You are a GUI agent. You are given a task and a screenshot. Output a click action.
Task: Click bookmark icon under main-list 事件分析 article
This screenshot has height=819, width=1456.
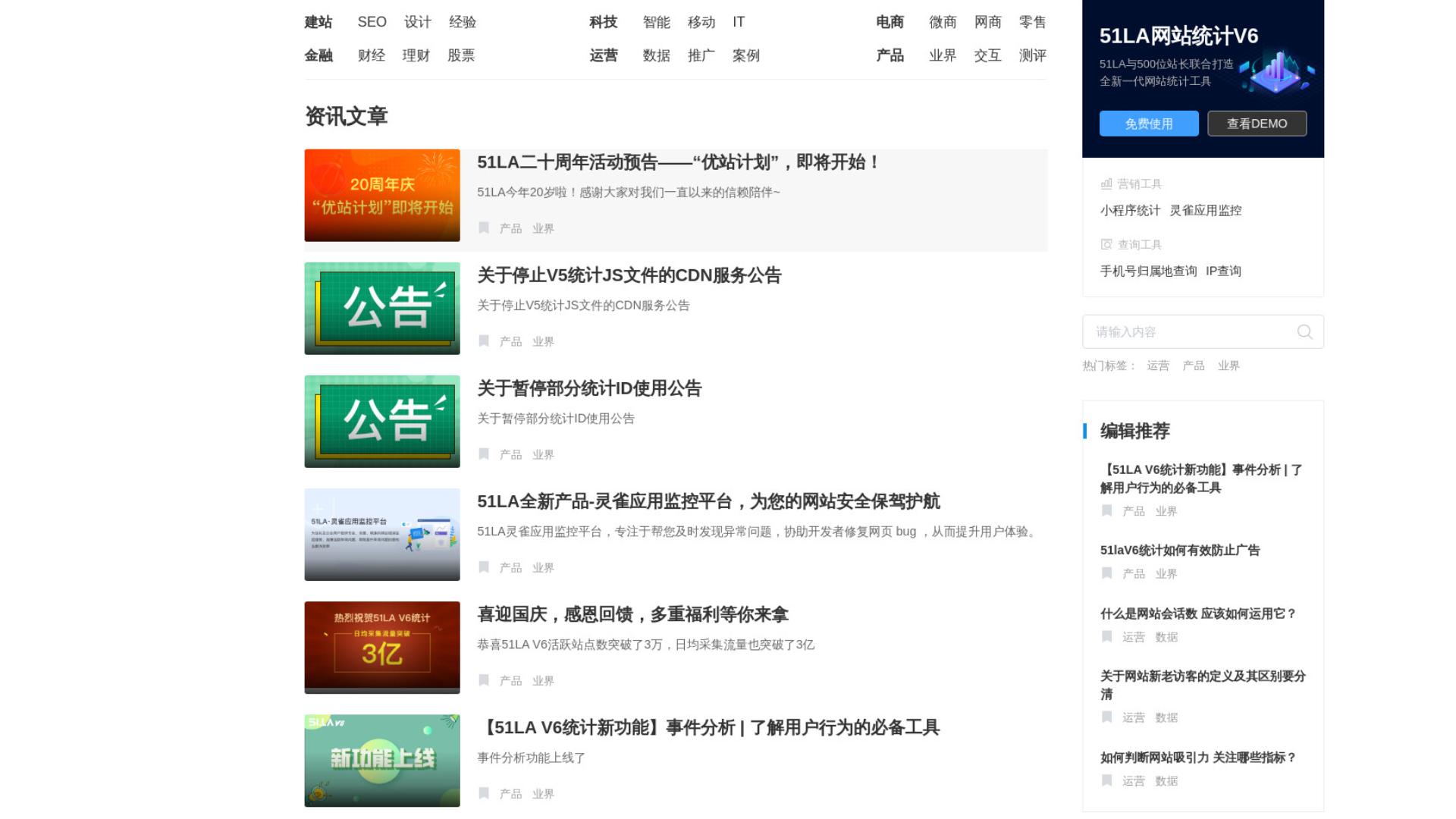click(x=484, y=793)
